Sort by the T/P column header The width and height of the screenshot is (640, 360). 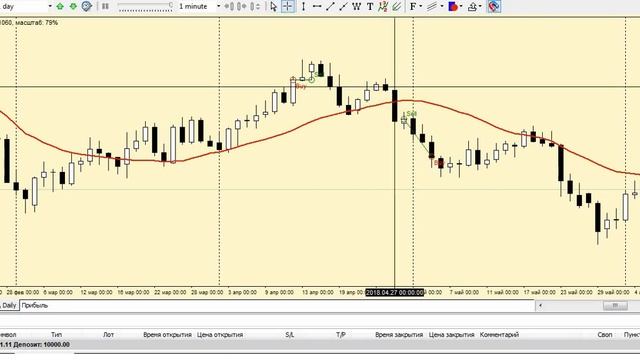click(341, 335)
